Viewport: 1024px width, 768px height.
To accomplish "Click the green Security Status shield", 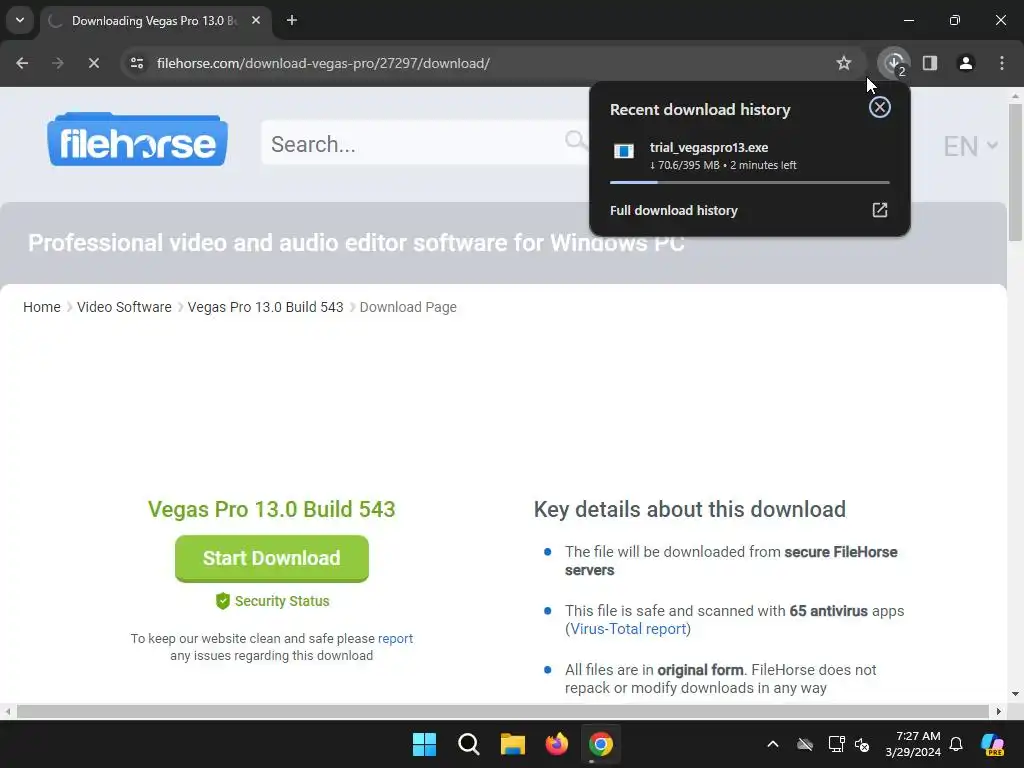I will coord(223,601).
